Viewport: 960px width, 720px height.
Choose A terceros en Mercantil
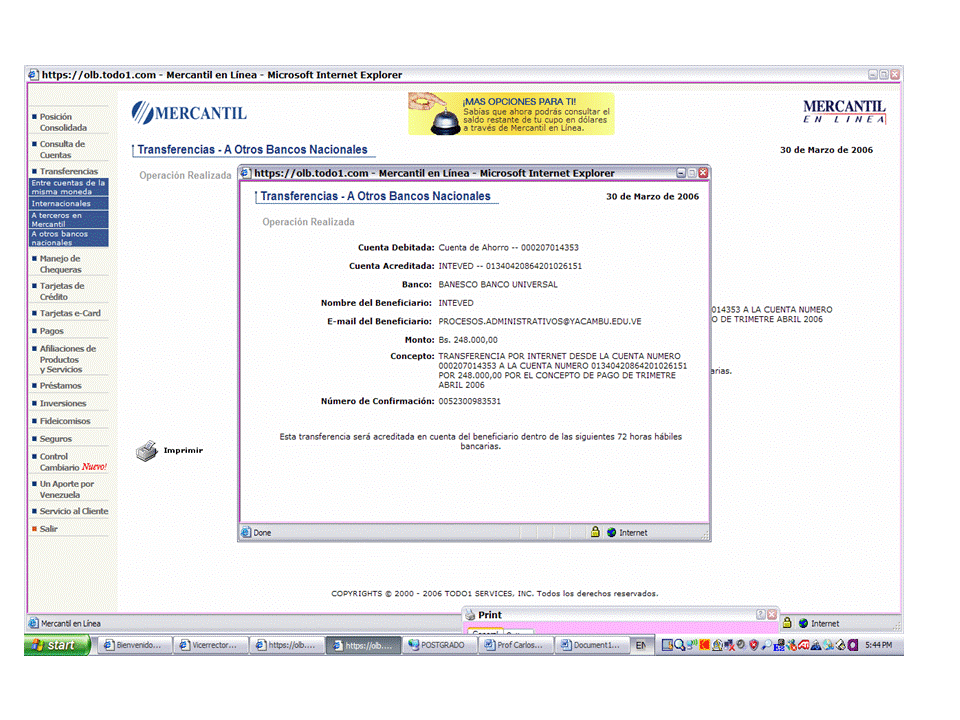click(x=69, y=220)
